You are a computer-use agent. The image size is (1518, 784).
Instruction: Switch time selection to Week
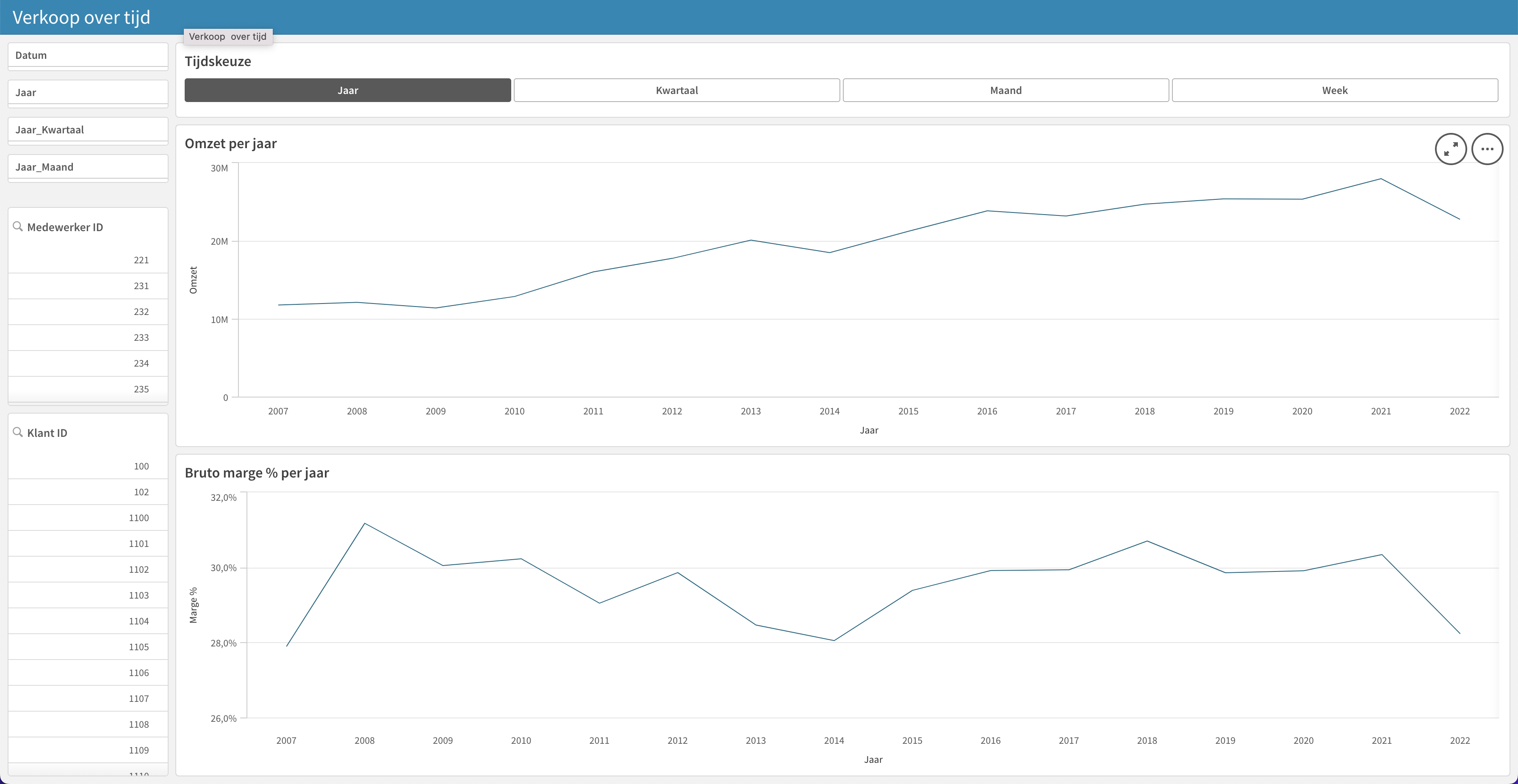click(x=1334, y=90)
